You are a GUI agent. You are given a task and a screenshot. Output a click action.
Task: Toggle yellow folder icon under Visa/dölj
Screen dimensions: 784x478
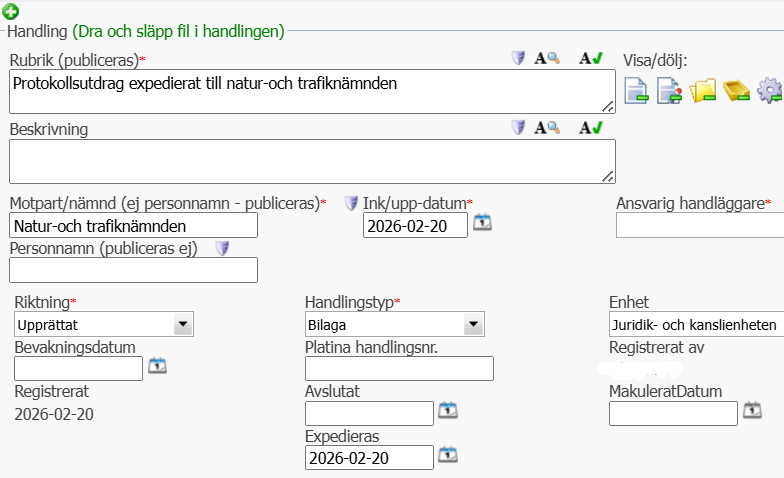[x=704, y=91]
